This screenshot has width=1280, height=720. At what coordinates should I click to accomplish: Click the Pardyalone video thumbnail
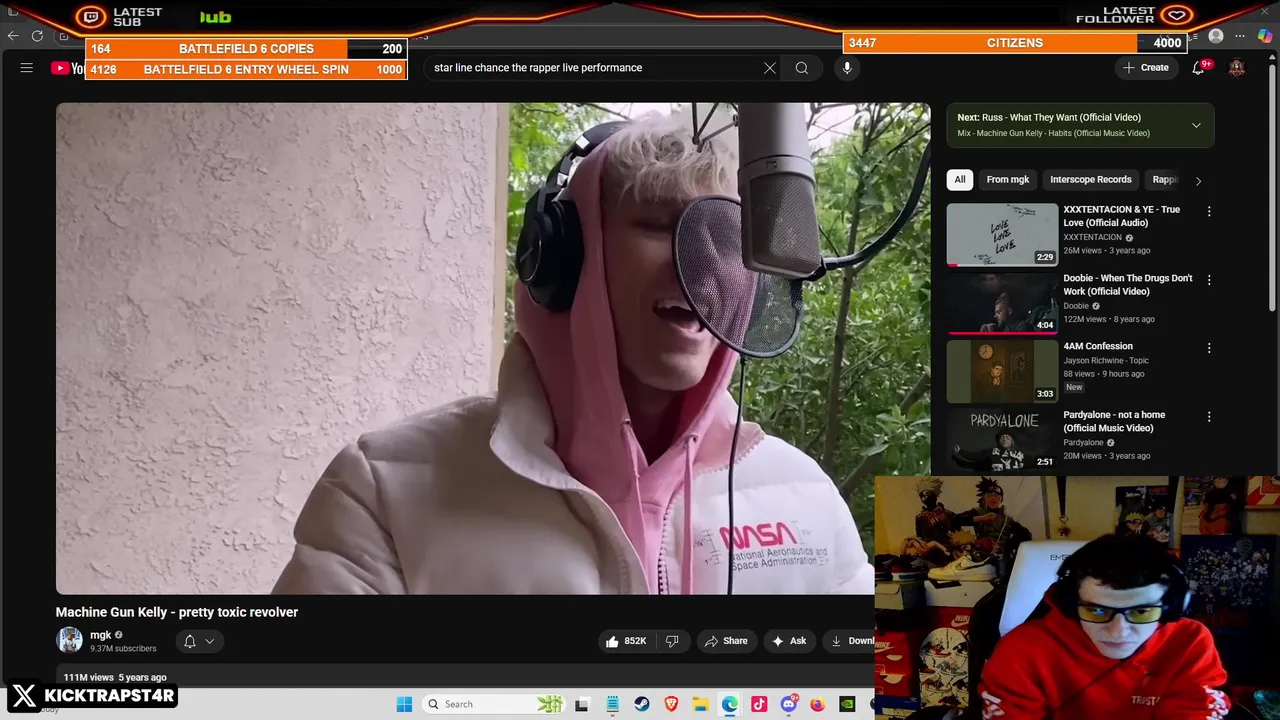(1002, 439)
